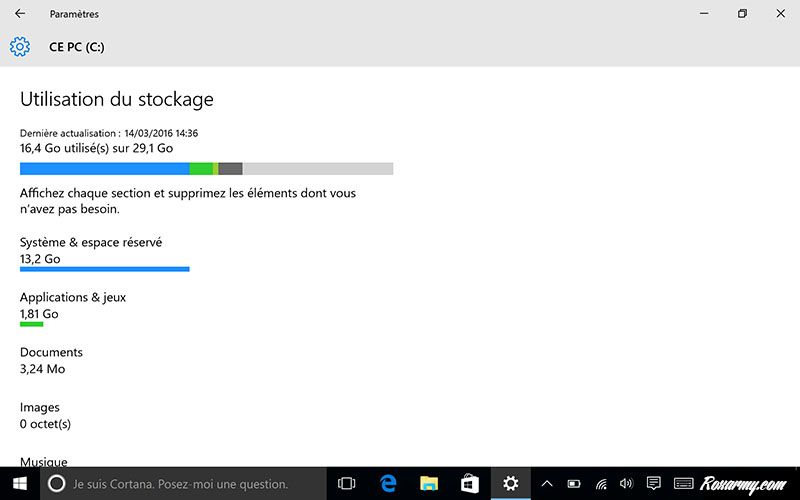Show the touch keyboard

coord(682,483)
